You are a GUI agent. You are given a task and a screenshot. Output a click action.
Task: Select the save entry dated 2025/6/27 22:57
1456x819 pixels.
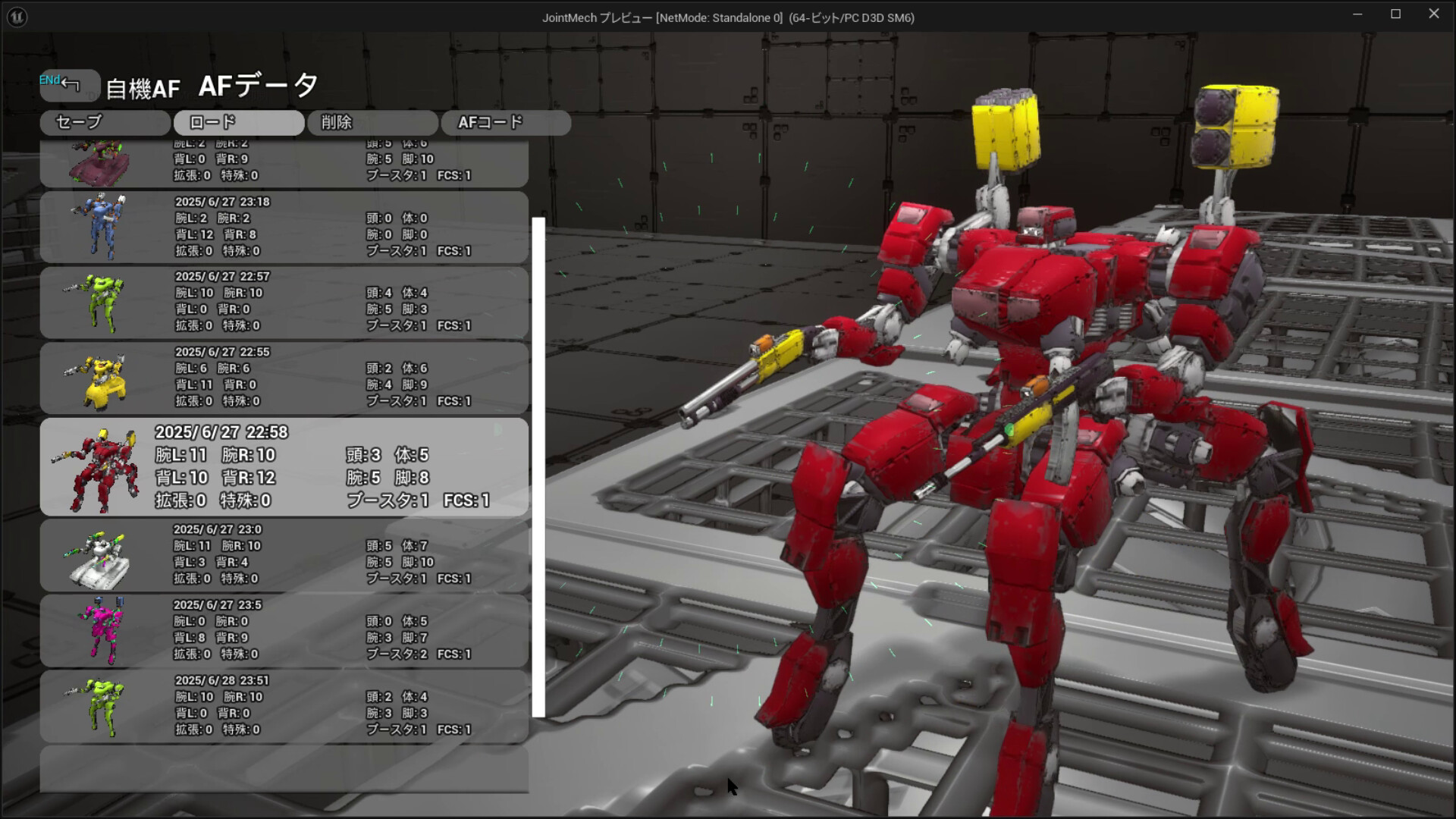[x=303, y=301]
